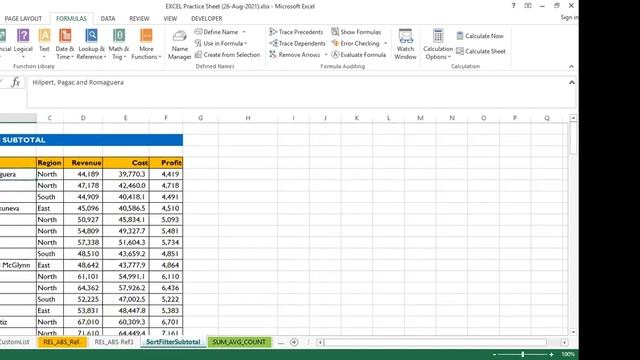Adjust the zoom slider
The image size is (640, 360).
pos(523,354)
